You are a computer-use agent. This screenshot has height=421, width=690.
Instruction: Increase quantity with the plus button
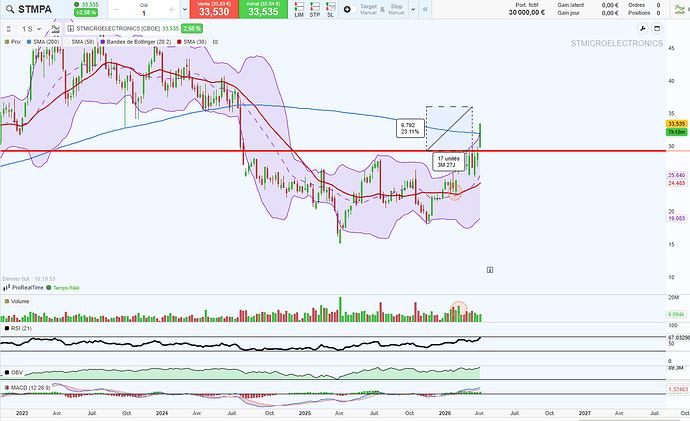point(171,10)
